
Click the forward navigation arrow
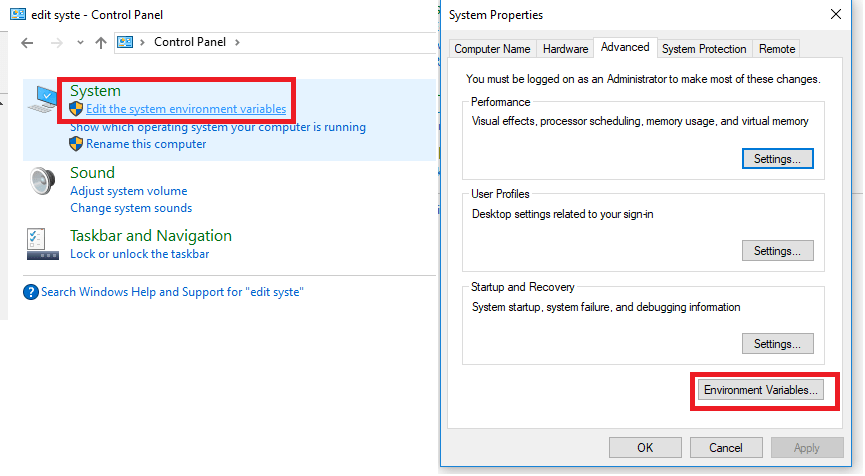pyautogui.click(x=56, y=43)
